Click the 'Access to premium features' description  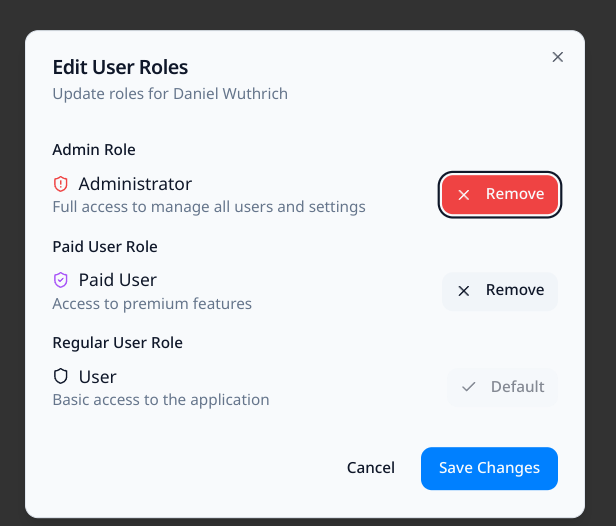pyautogui.click(x=152, y=304)
